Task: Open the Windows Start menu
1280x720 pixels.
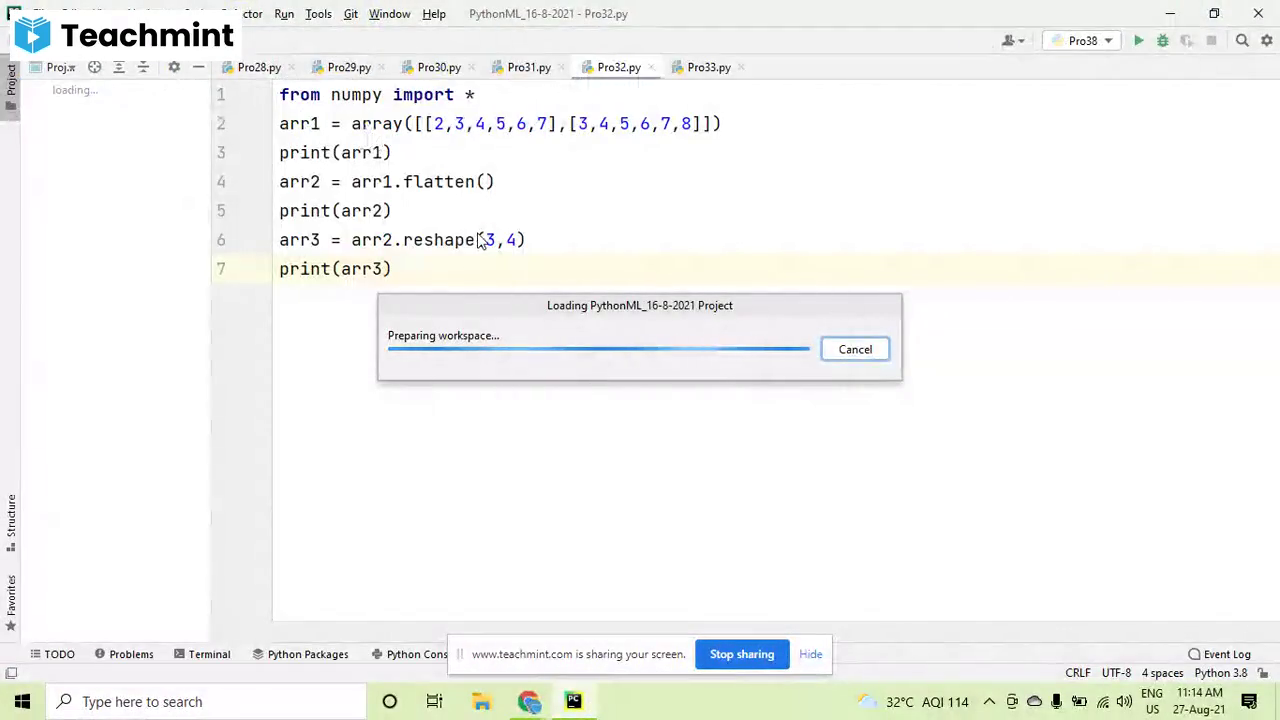Action: tap(22, 702)
